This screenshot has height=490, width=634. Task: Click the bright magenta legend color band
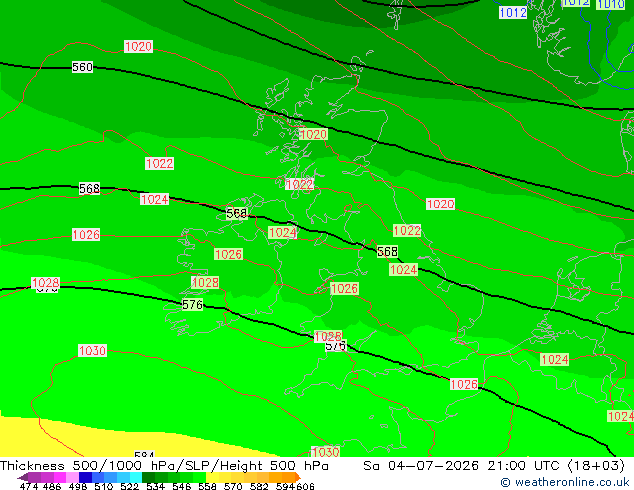click(60, 477)
